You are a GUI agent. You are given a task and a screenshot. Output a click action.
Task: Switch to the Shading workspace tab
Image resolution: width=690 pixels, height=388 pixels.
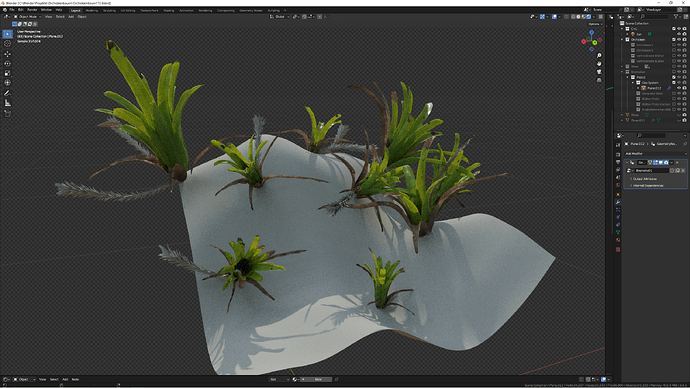click(169, 10)
